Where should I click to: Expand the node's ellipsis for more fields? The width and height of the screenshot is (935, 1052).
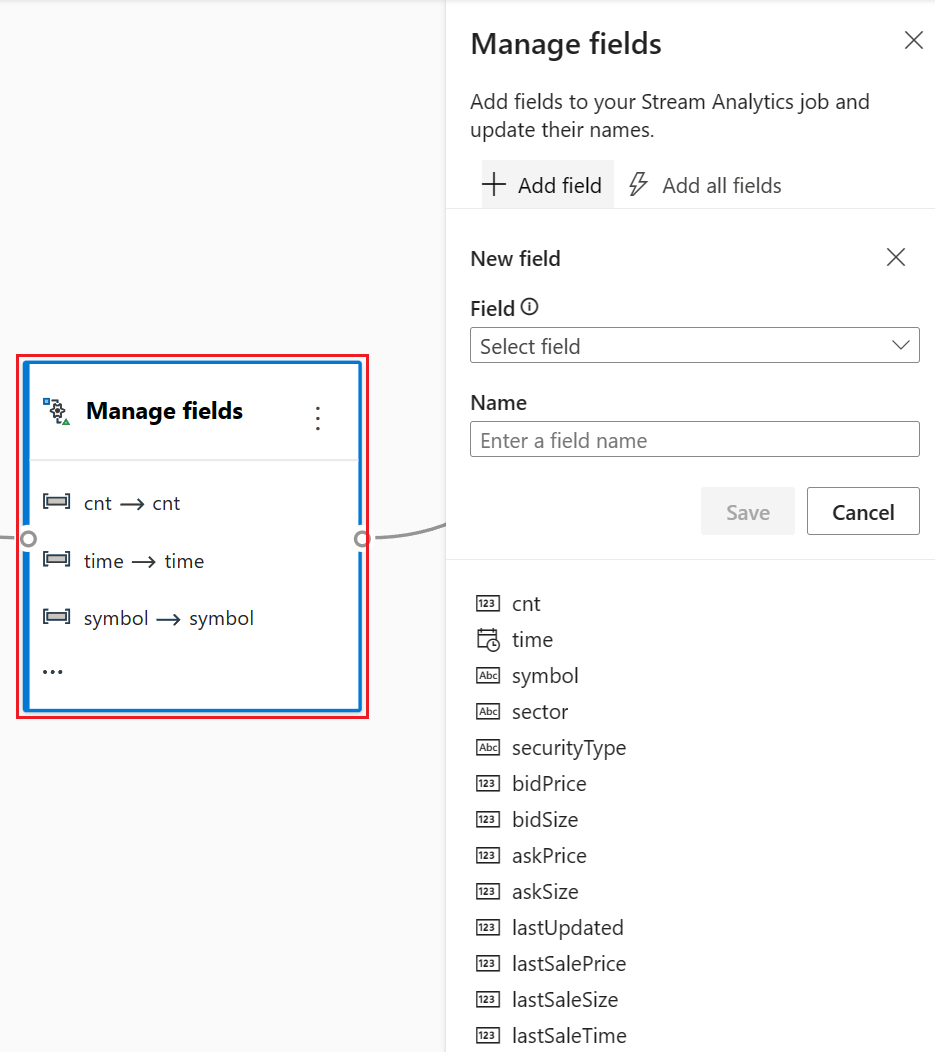tap(52, 672)
